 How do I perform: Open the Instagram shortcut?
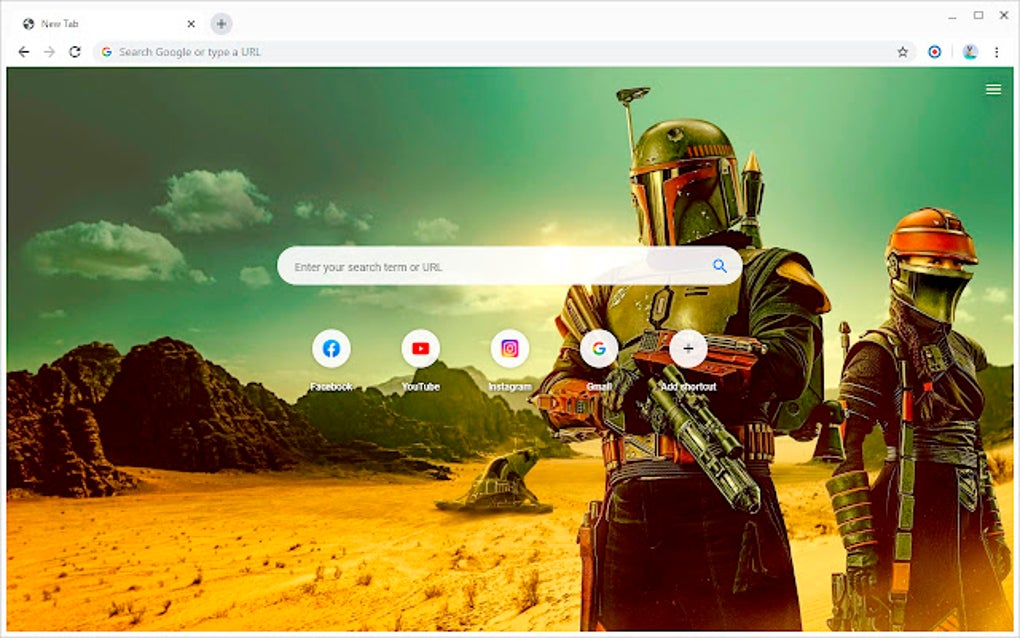509,349
